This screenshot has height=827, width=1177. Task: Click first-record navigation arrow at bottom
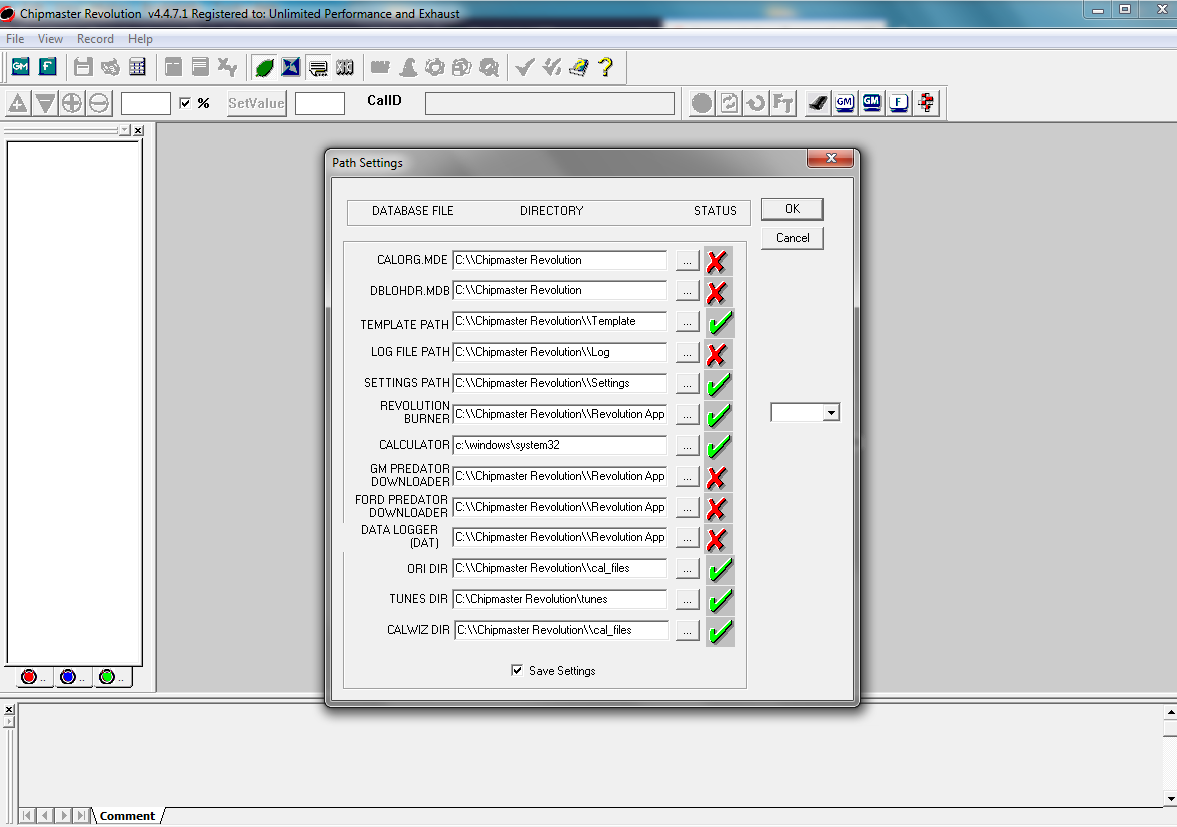(x=26, y=815)
